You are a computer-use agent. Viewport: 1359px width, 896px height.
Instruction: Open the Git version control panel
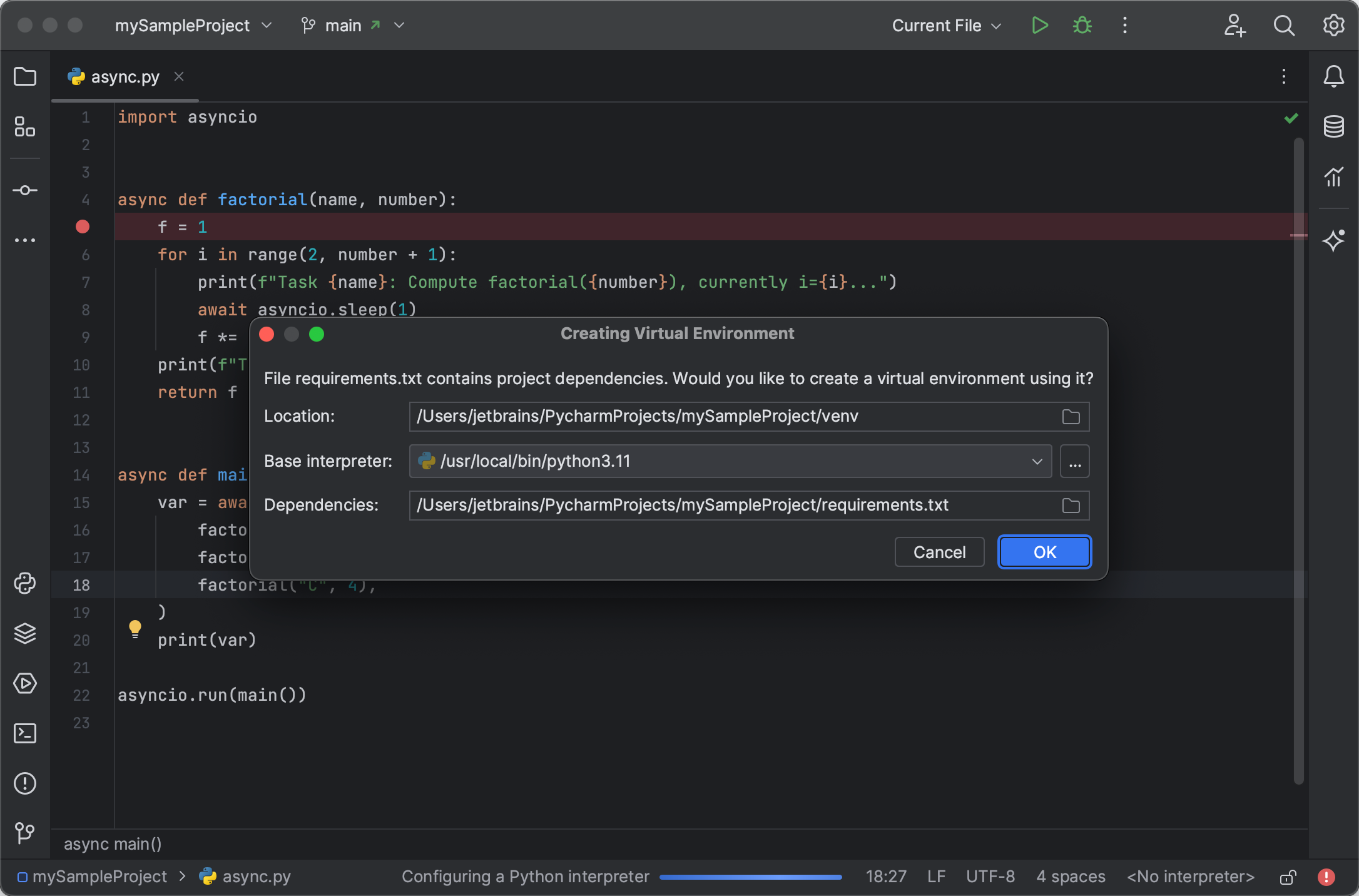coord(25,833)
